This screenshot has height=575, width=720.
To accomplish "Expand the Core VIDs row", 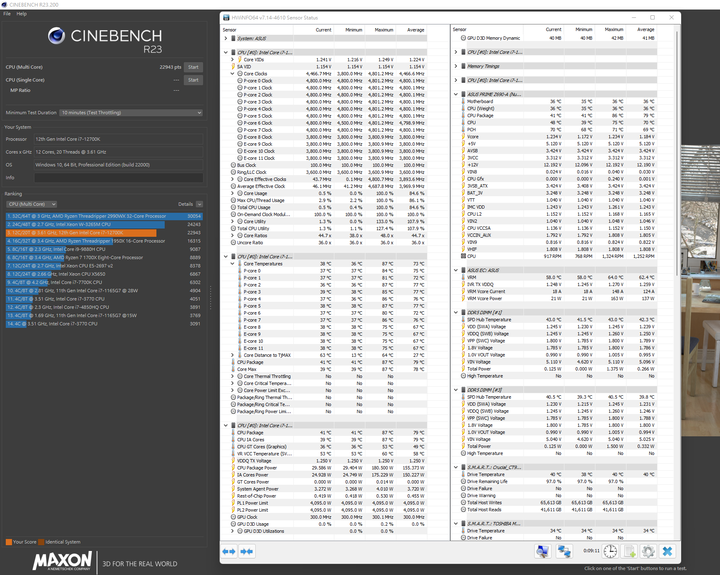I will (232, 59).
